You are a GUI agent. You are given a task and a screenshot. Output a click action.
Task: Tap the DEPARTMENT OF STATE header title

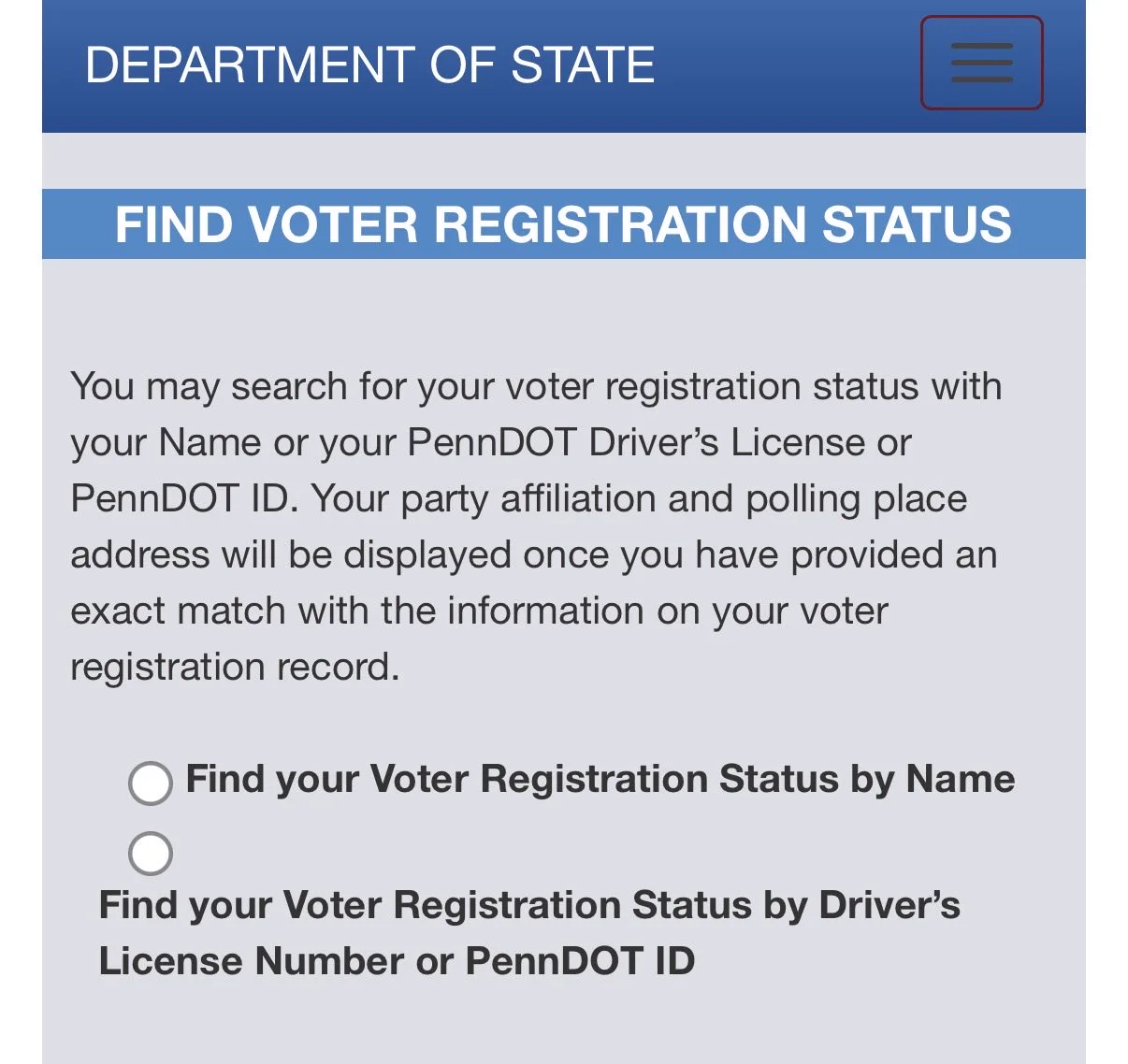(369, 65)
